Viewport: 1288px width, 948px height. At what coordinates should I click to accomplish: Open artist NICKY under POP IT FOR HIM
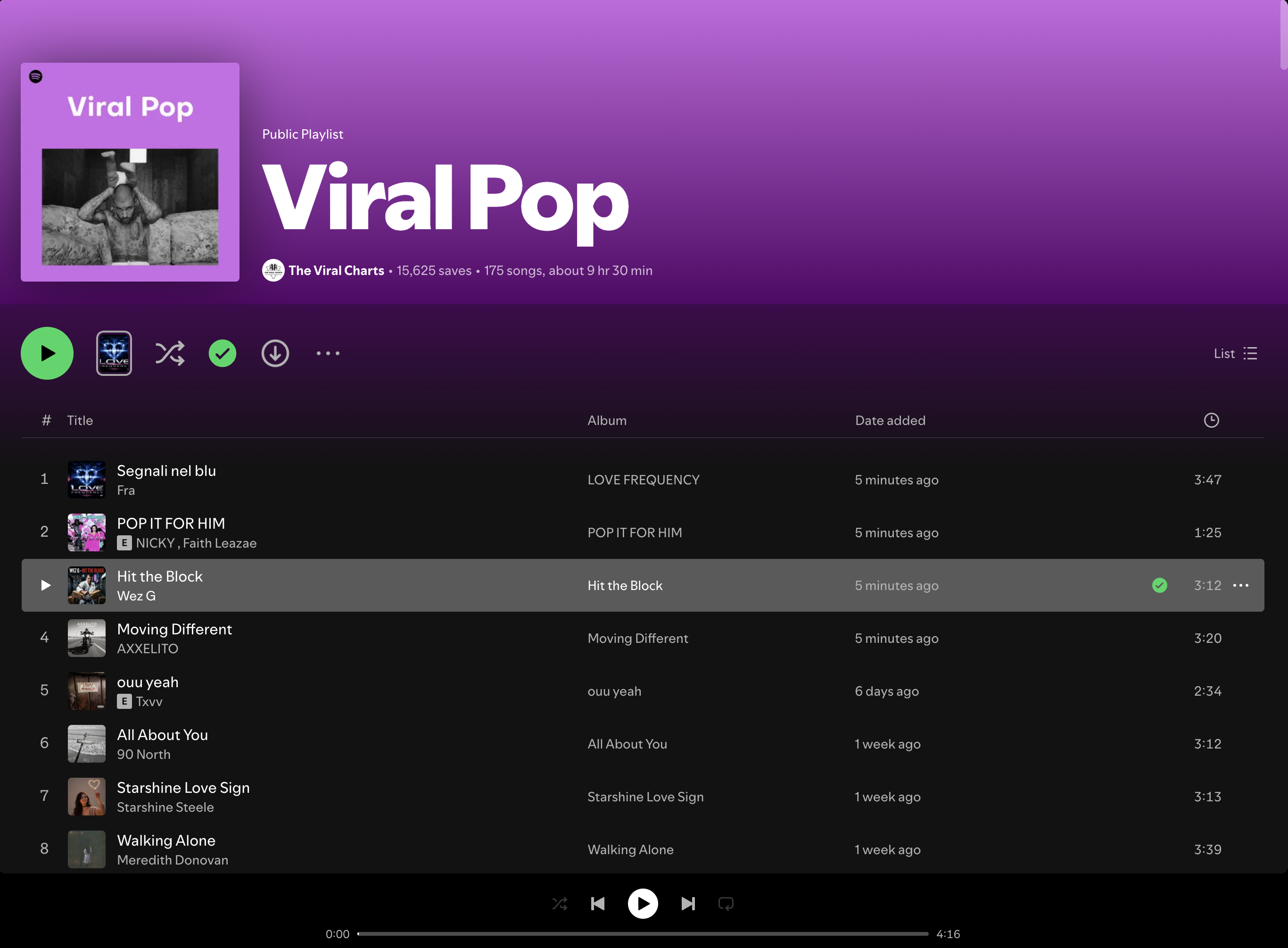156,543
